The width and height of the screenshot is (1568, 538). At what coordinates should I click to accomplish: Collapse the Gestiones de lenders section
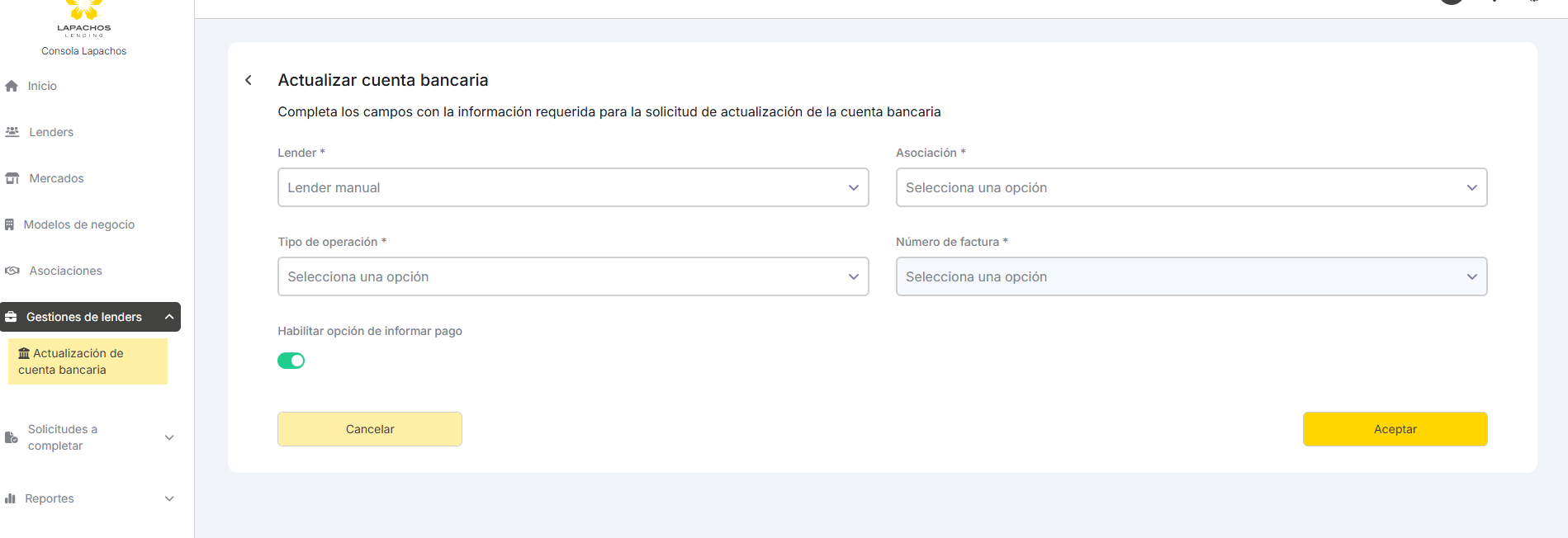(x=169, y=317)
